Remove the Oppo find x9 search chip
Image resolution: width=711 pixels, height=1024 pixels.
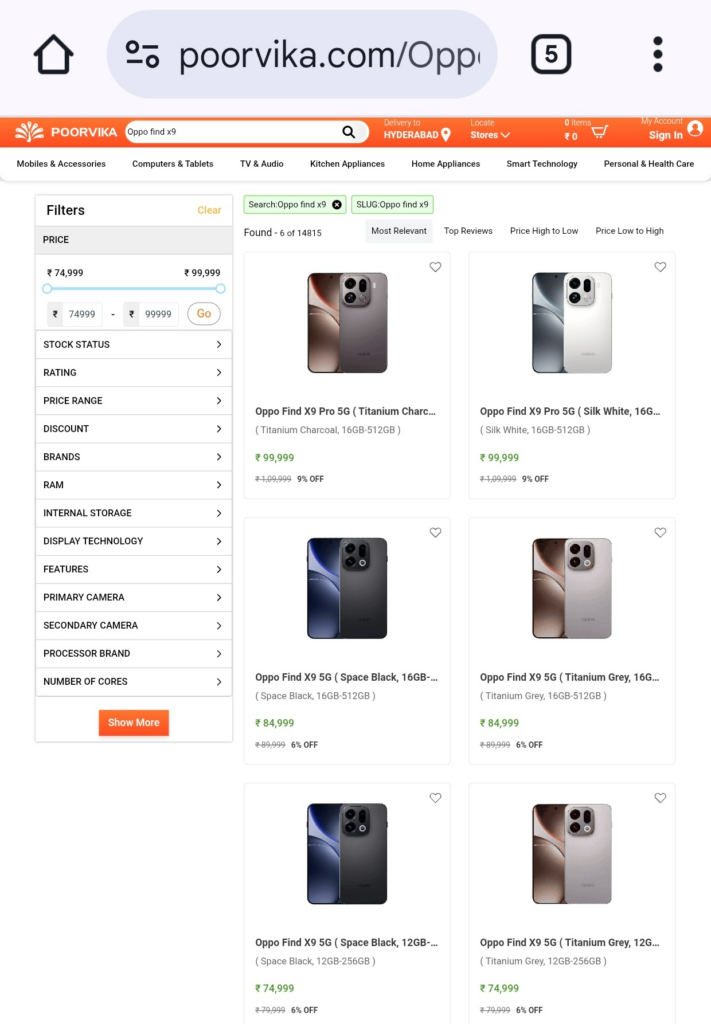(336, 204)
